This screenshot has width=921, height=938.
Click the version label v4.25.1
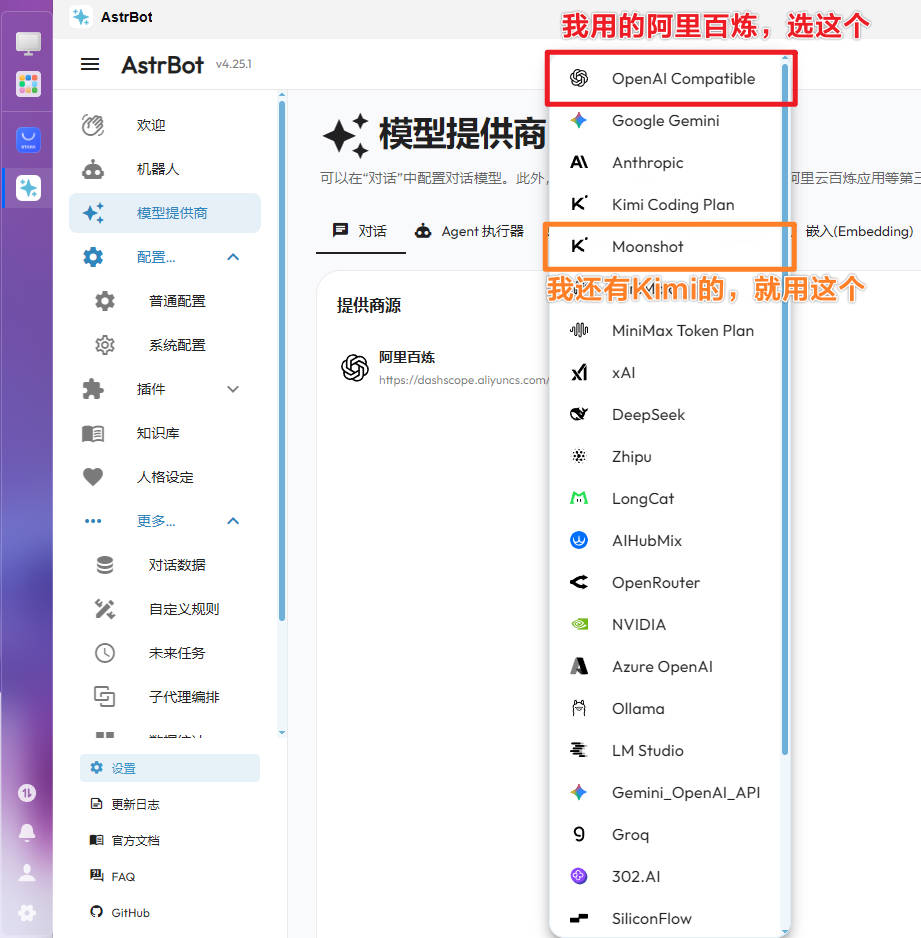pyautogui.click(x=234, y=64)
